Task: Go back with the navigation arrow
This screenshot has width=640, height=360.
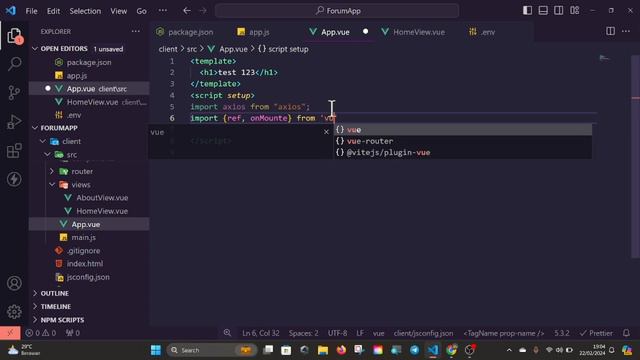Action: [x=187, y=11]
